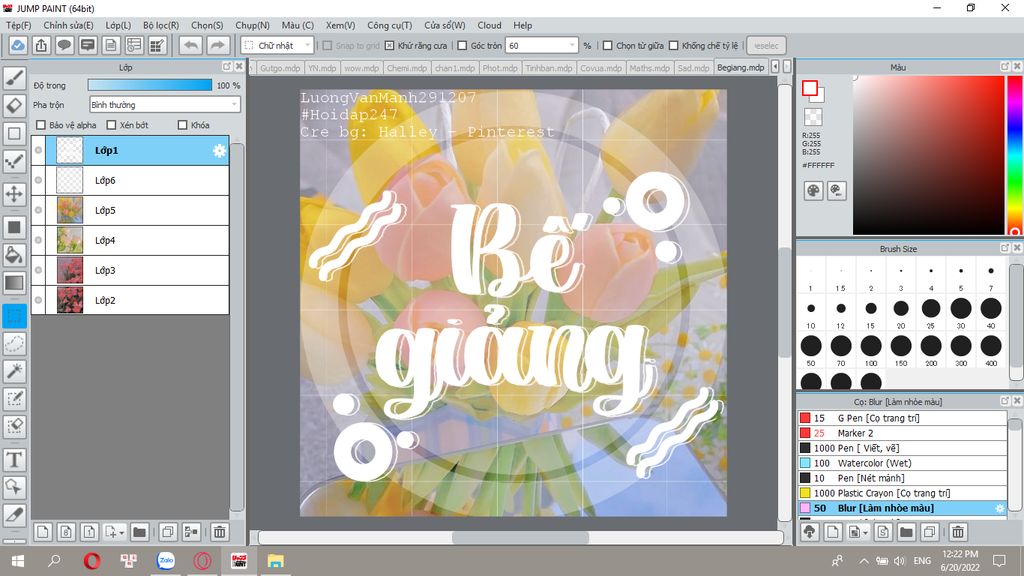Select the Gradient tool
The height and width of the screenshot is (576, 1024).
pos(14,283)
